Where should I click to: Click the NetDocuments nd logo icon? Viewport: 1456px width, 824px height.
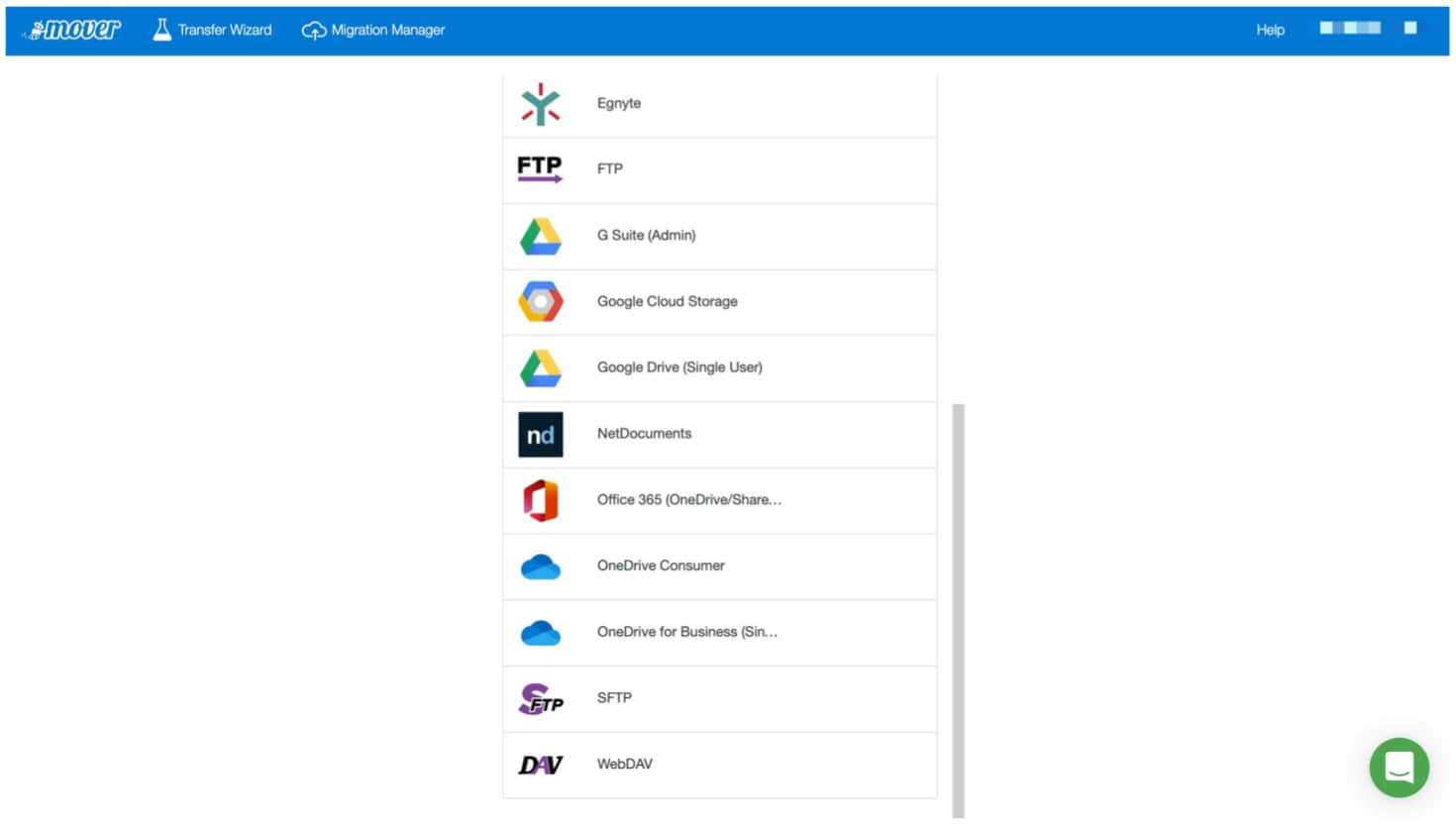click(x=541, y=435)
